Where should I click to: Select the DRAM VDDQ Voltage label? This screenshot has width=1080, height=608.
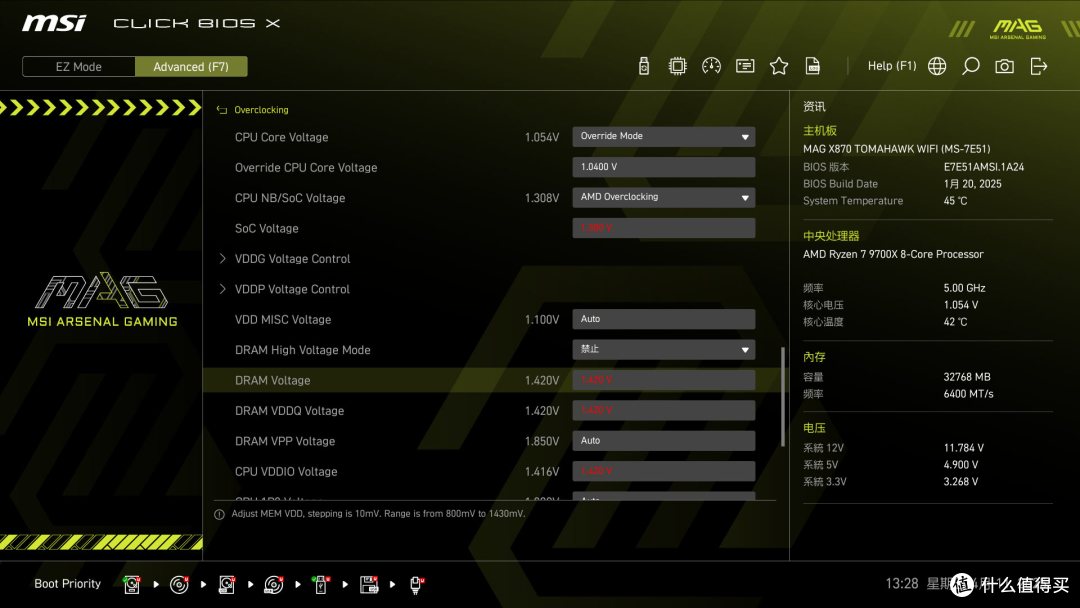click(289, 410)
